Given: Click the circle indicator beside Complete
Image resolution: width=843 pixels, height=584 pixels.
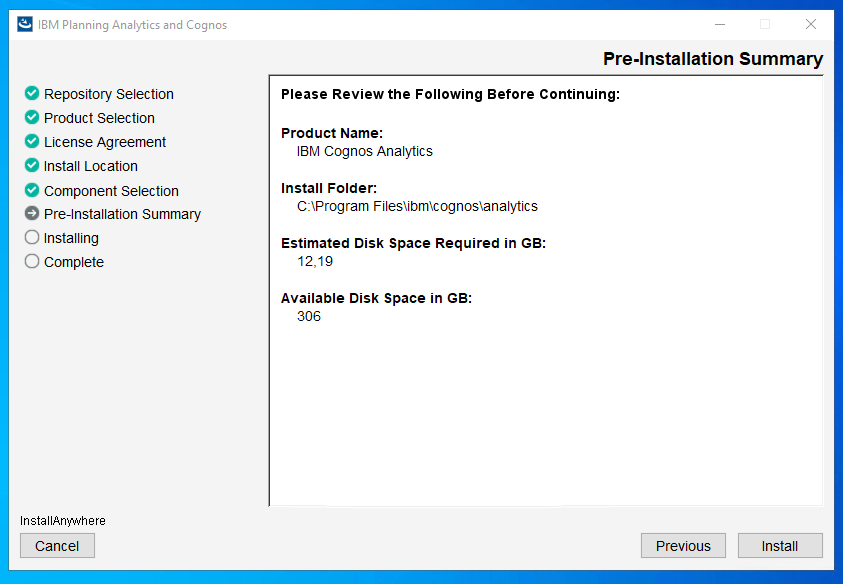Looking at the screenshot, I should coord(30,262).
